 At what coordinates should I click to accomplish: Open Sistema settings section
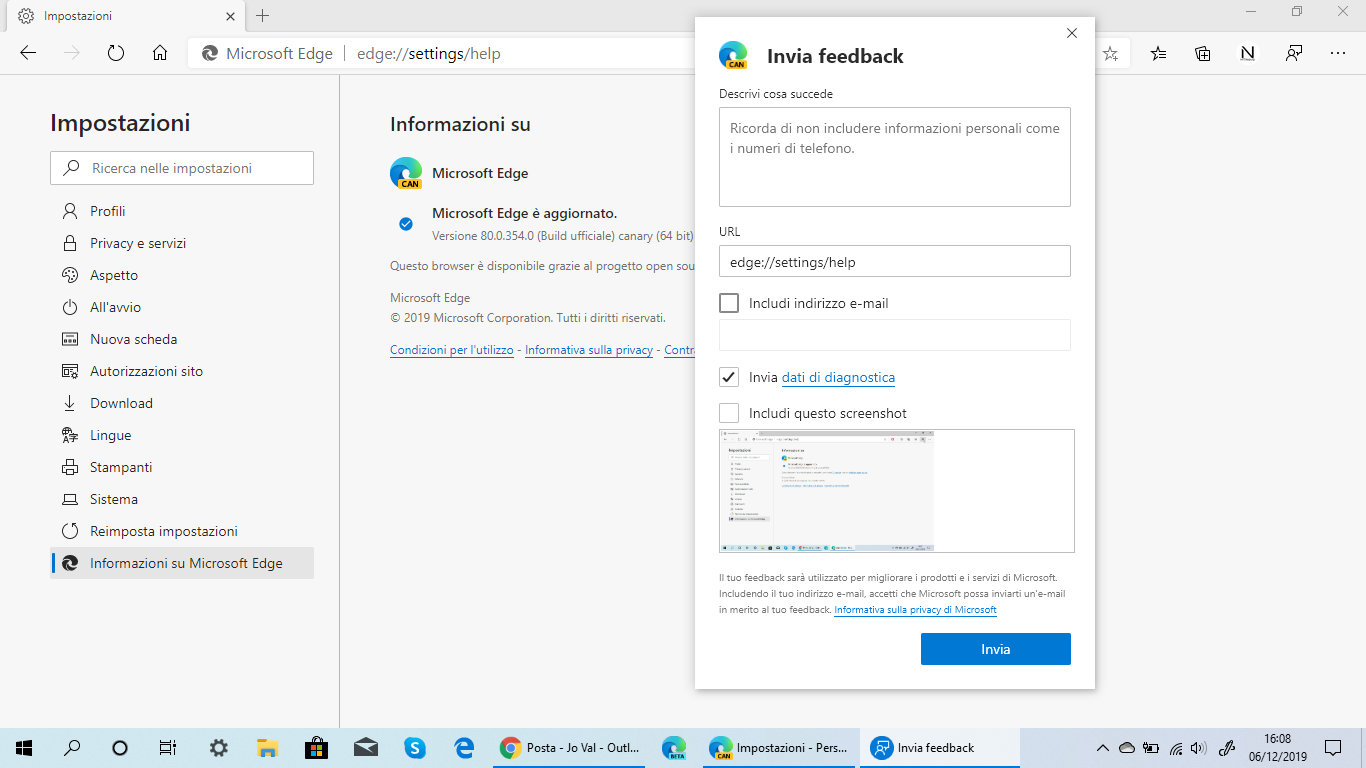[x=182, y=499]
